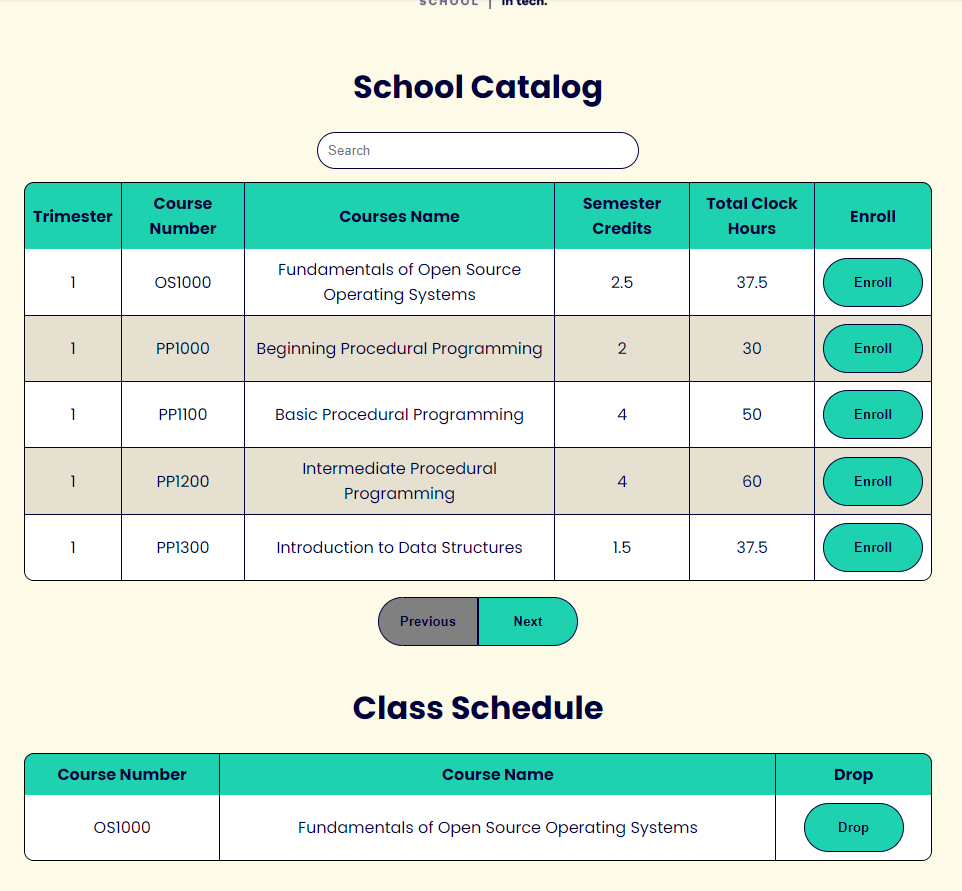Click the trimester value in the OS1000 row

pos(73,282)
